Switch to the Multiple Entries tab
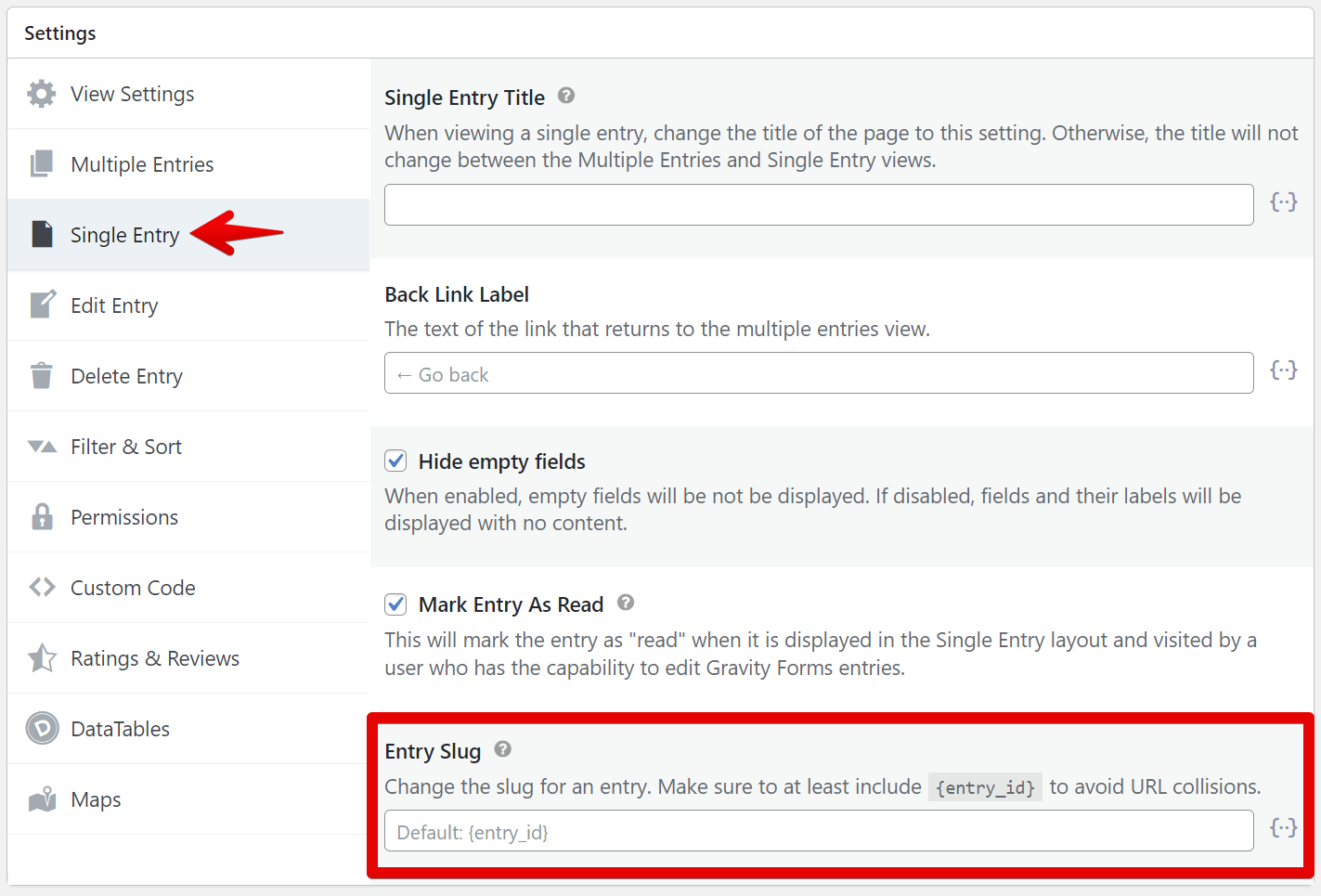Screen dimensions: 1321x896 pos(142,164)
